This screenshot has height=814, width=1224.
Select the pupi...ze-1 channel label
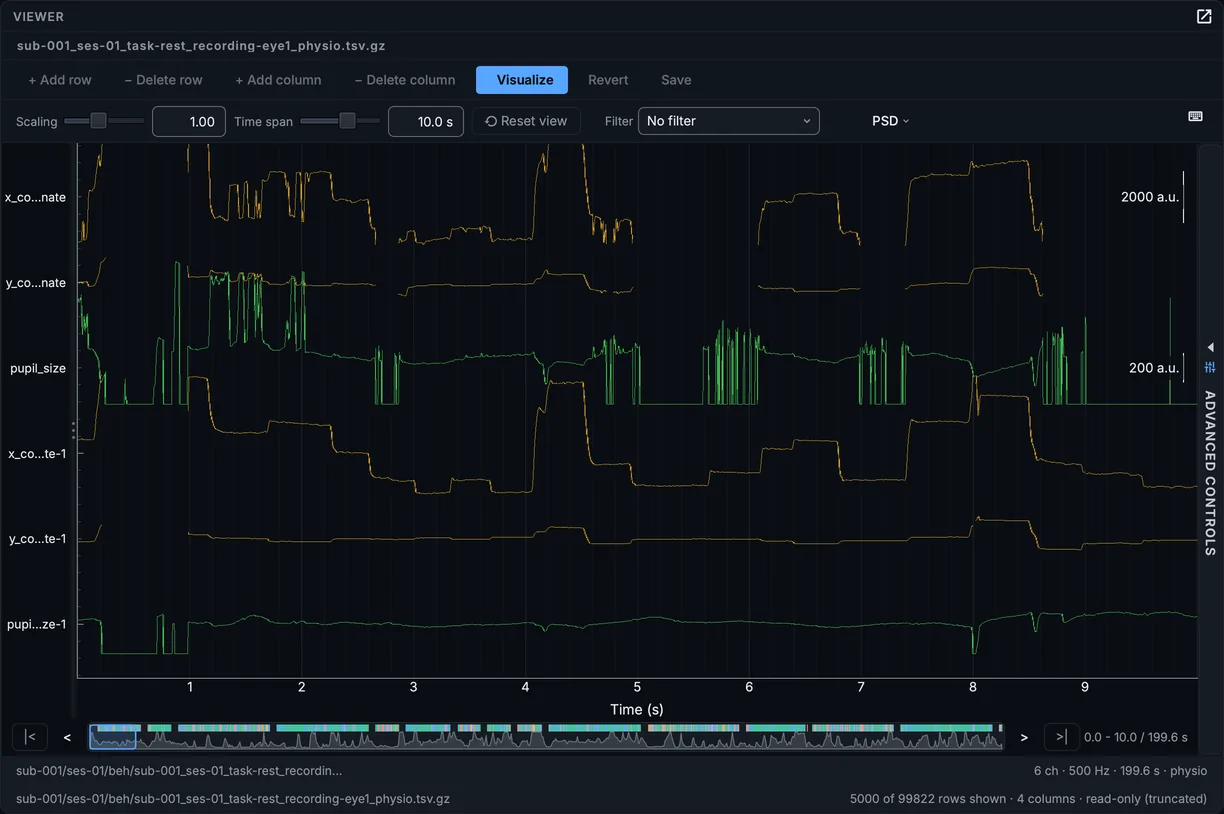tap(37, 625)
